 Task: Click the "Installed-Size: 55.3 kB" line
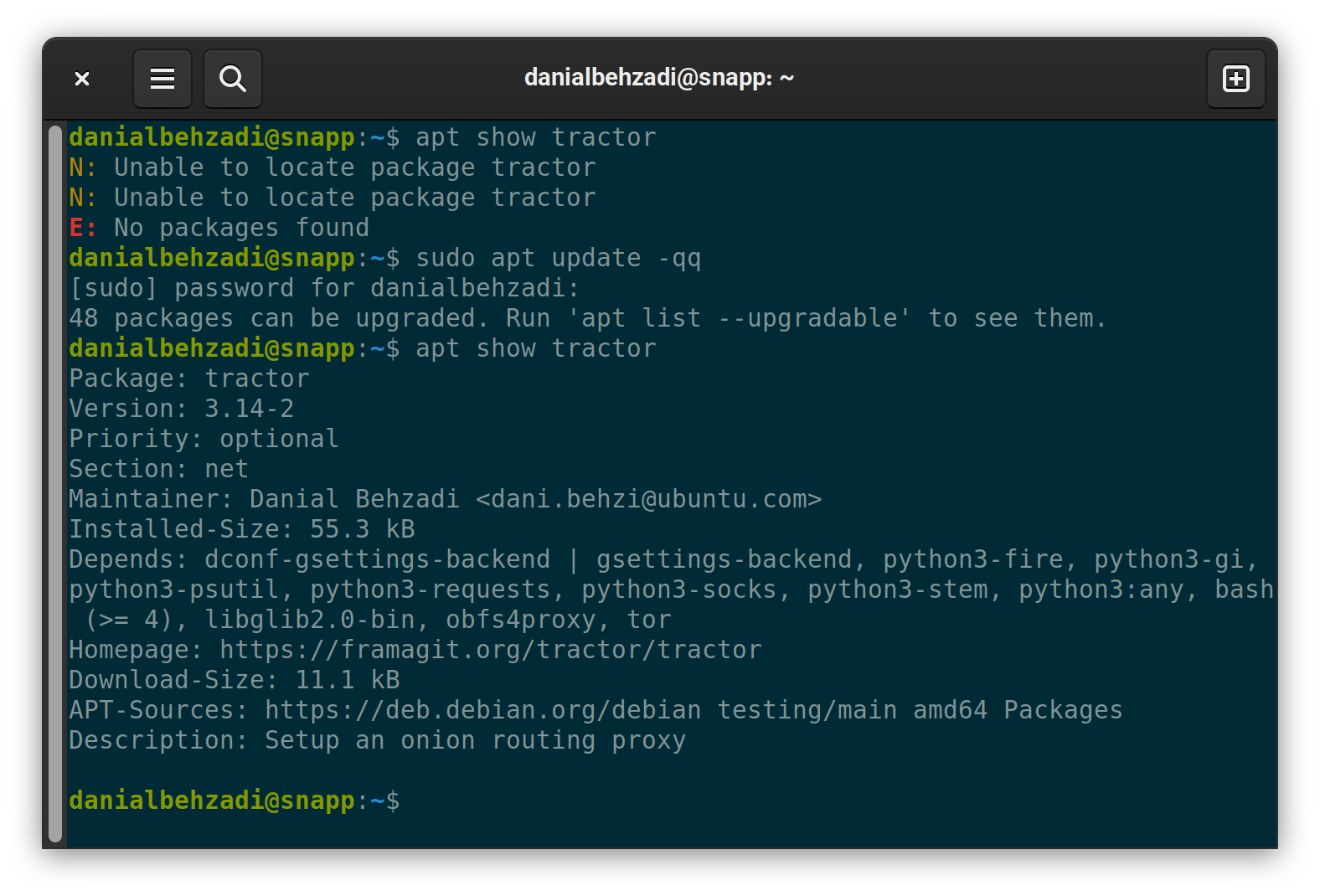(x=242, y=529)
